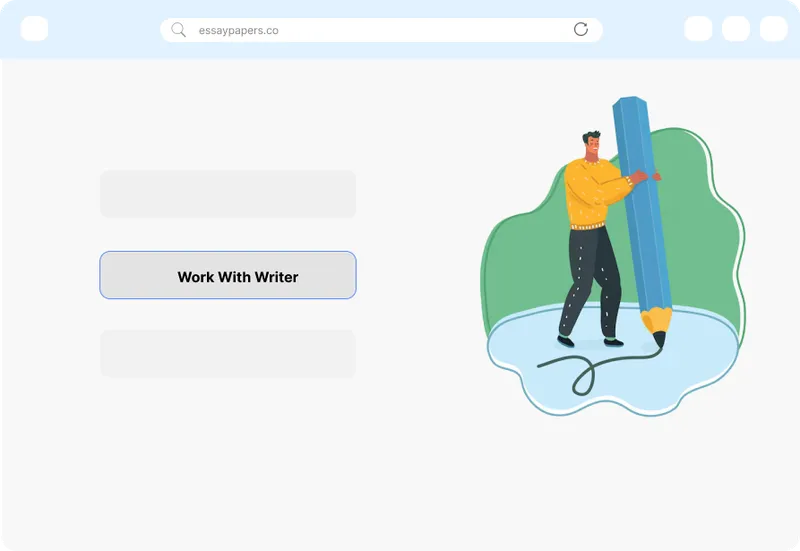Select the blank bar above Work With Writer

(x=228, y=194)
